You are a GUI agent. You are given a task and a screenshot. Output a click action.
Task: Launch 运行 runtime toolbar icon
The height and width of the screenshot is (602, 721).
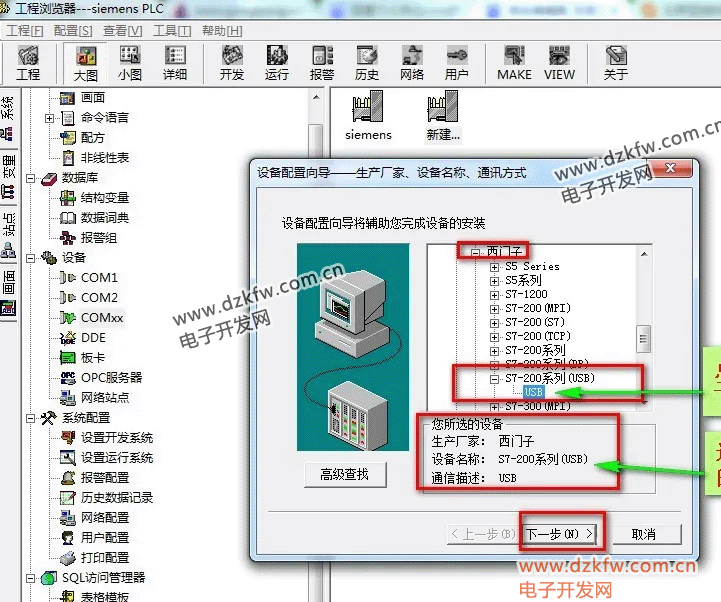277,62
